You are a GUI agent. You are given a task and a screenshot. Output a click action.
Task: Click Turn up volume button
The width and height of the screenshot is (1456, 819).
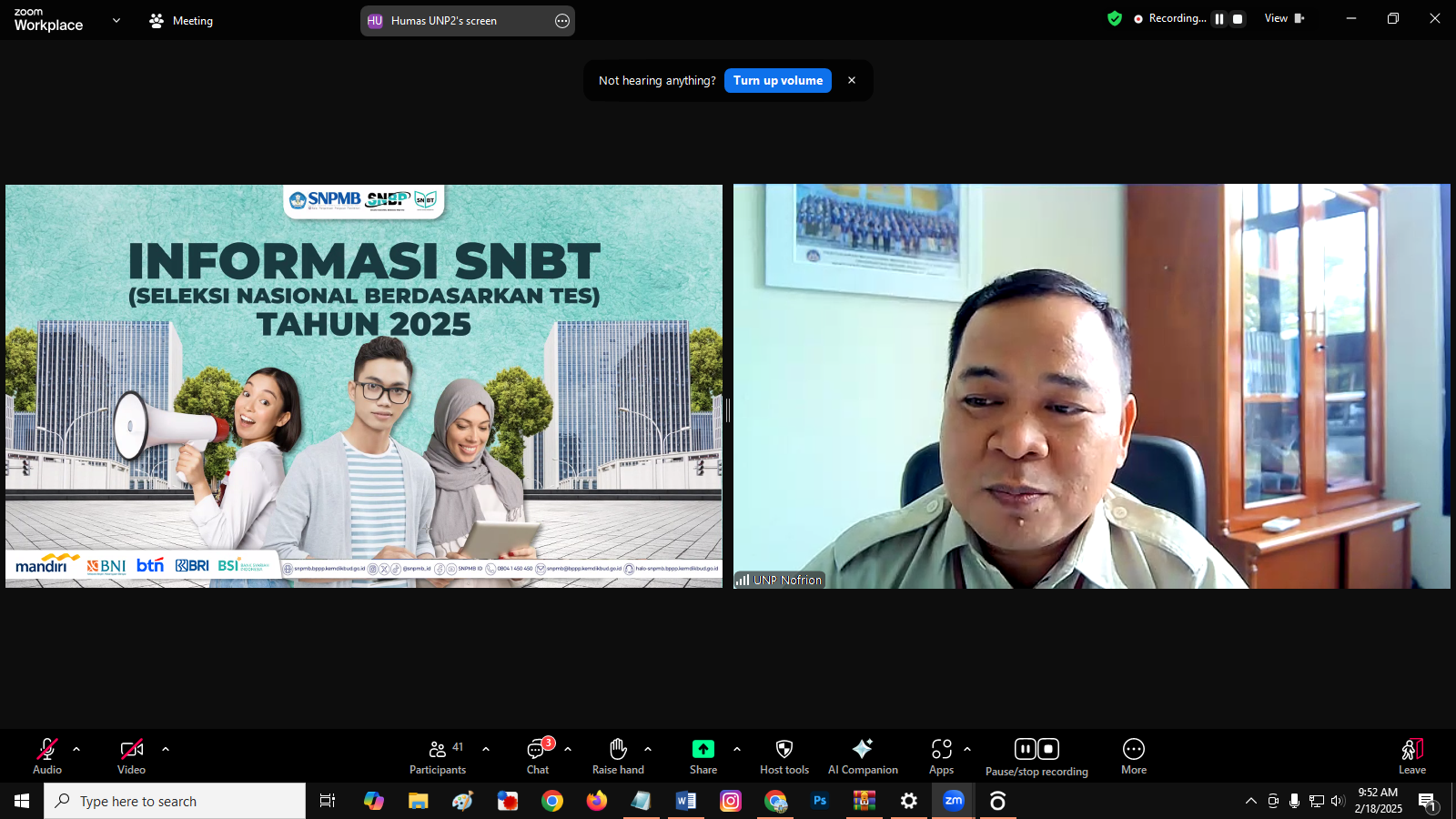point(777,80)
